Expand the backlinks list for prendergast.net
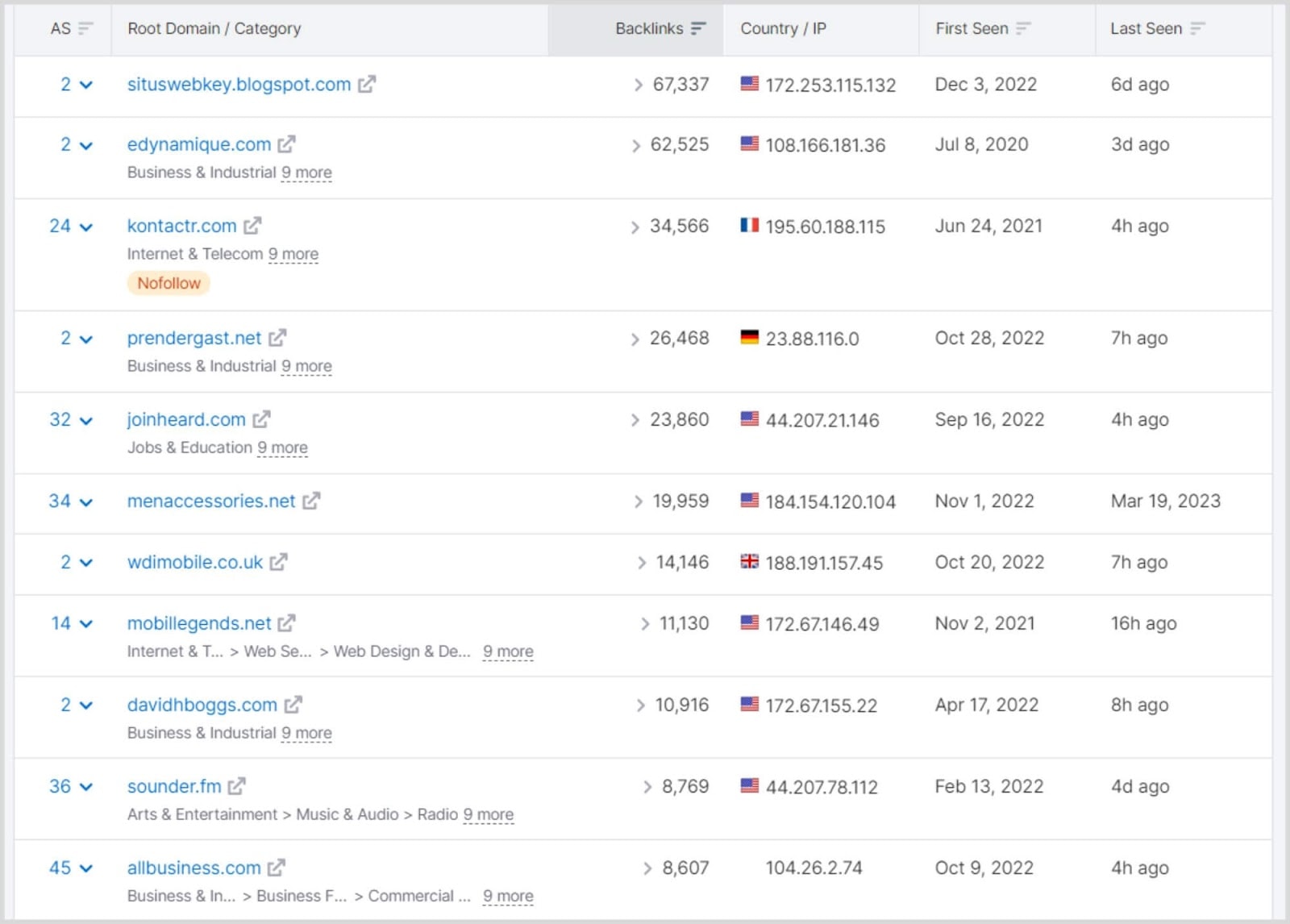The image size is (1290, 924). [636, 339]
